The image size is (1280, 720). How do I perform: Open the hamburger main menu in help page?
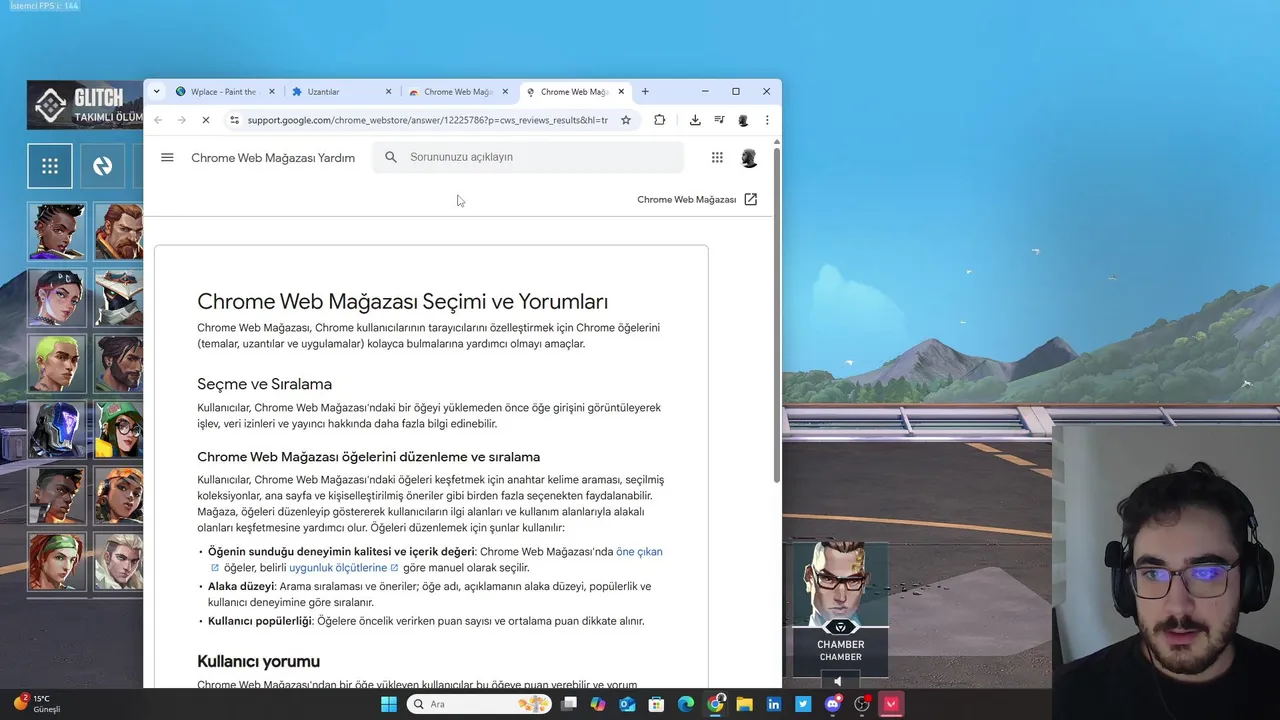pyautogui.click(x=167, y=157)
